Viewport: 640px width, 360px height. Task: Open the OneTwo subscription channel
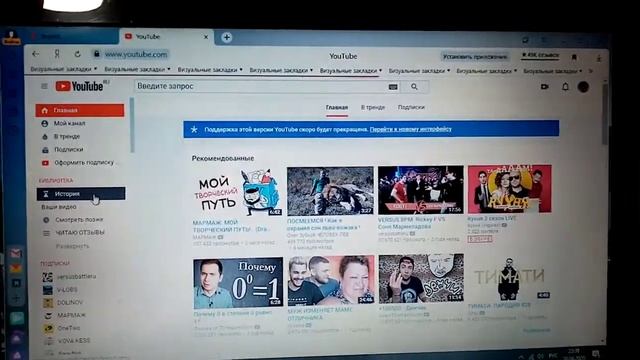click(x=61, y=328)
